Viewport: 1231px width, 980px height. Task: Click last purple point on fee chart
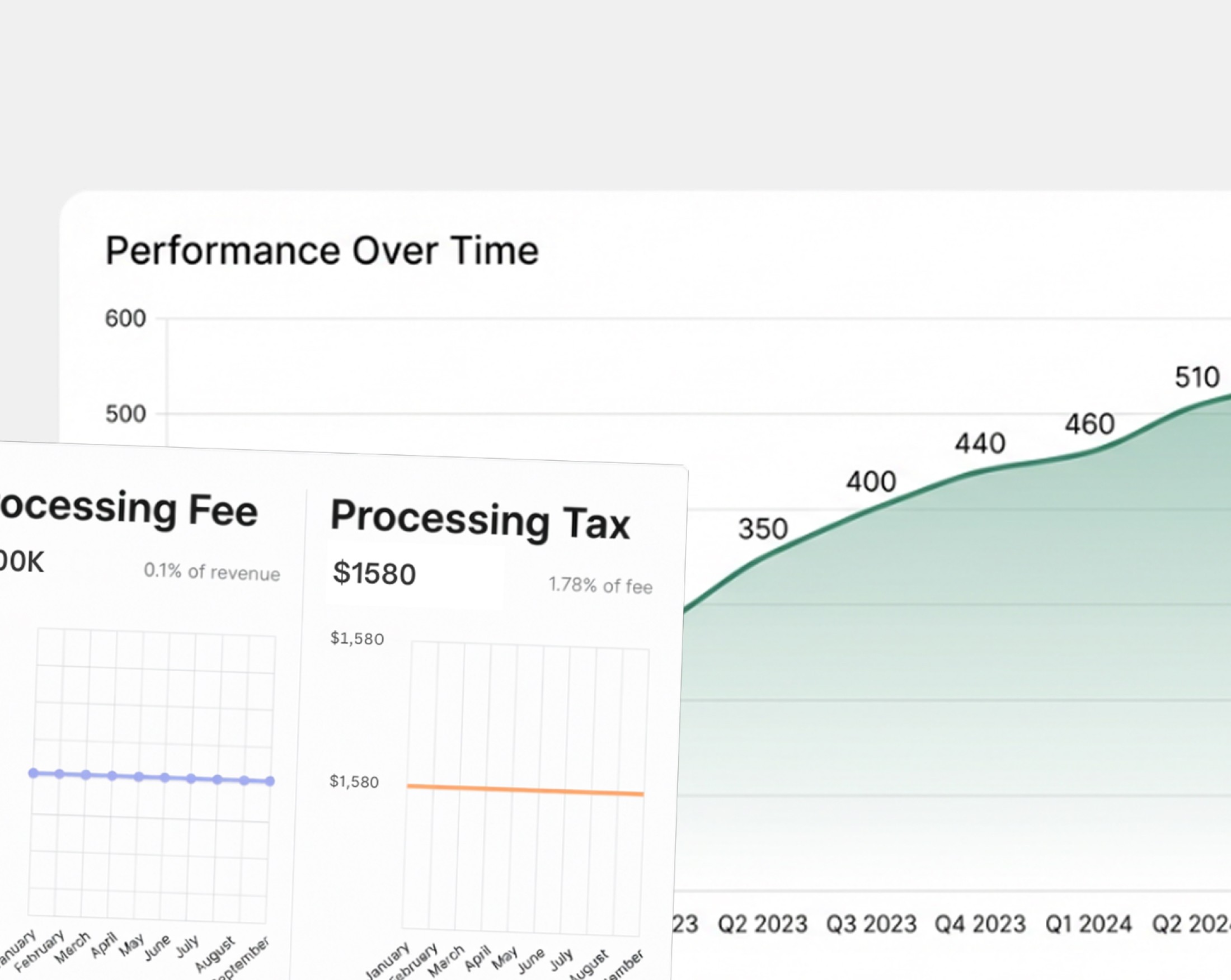click(x=270, y=781)
